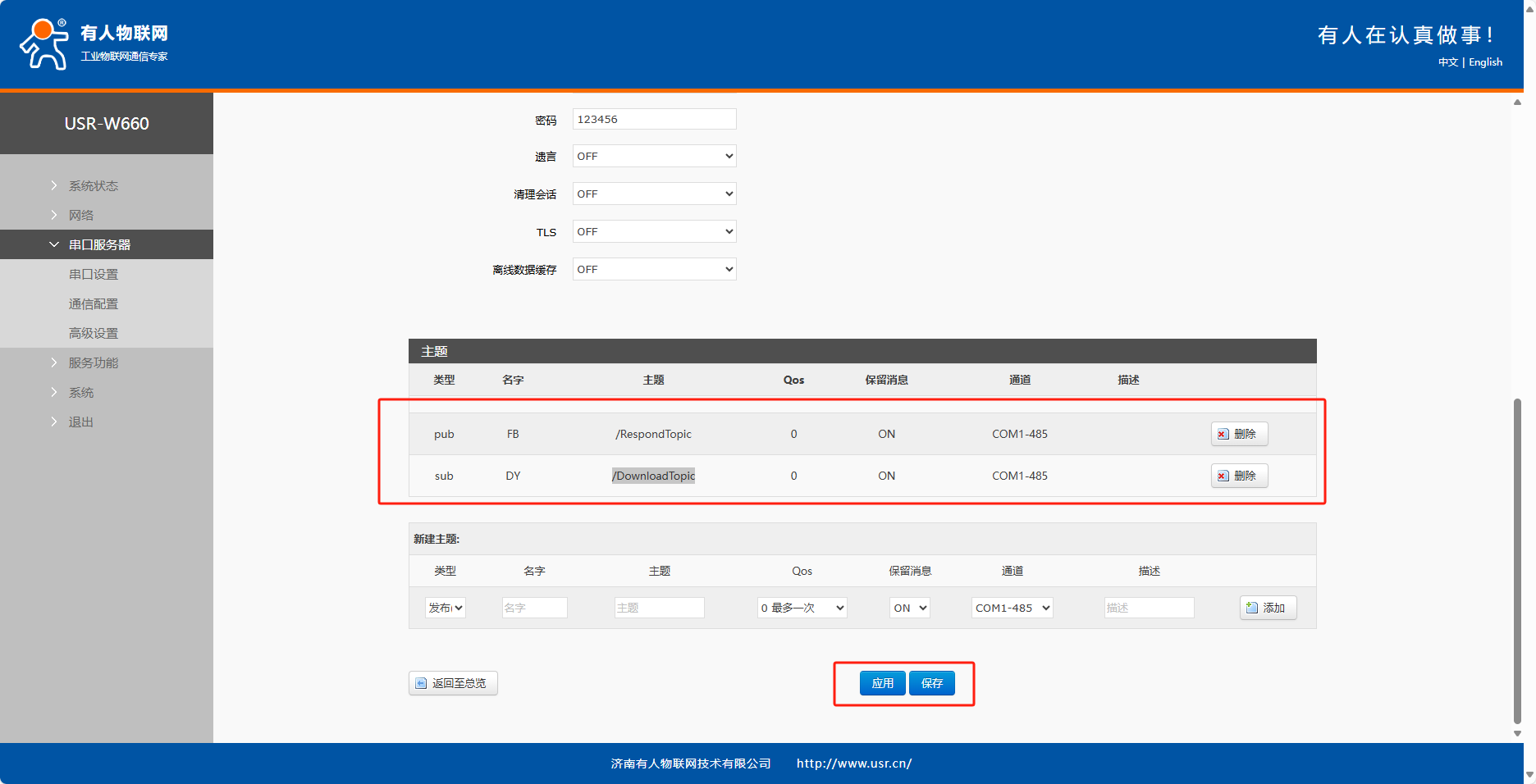Open the 遗言 OFF dropdown
Image resolution: width=1536 pixels, height=784 pixels.
[x=654, y=156]
